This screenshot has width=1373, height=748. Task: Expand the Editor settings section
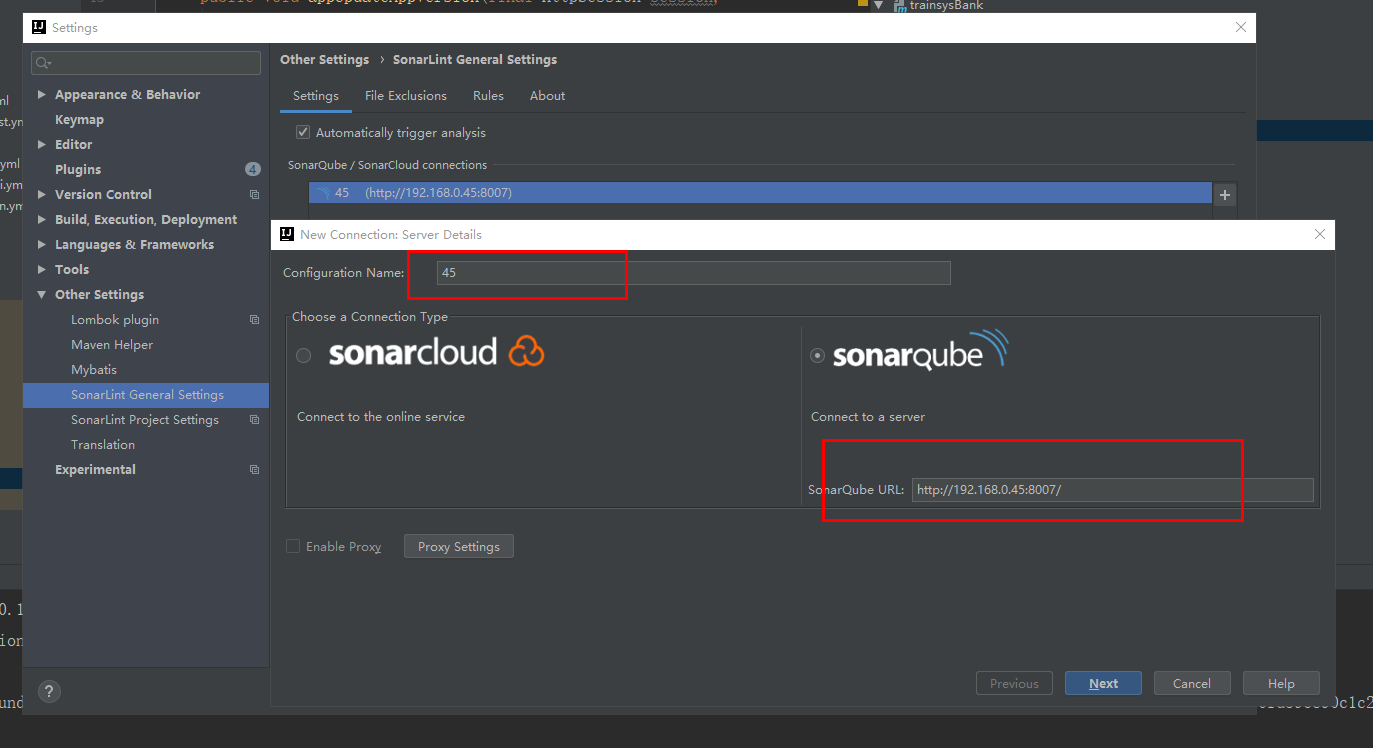click(x=42, y=145)
